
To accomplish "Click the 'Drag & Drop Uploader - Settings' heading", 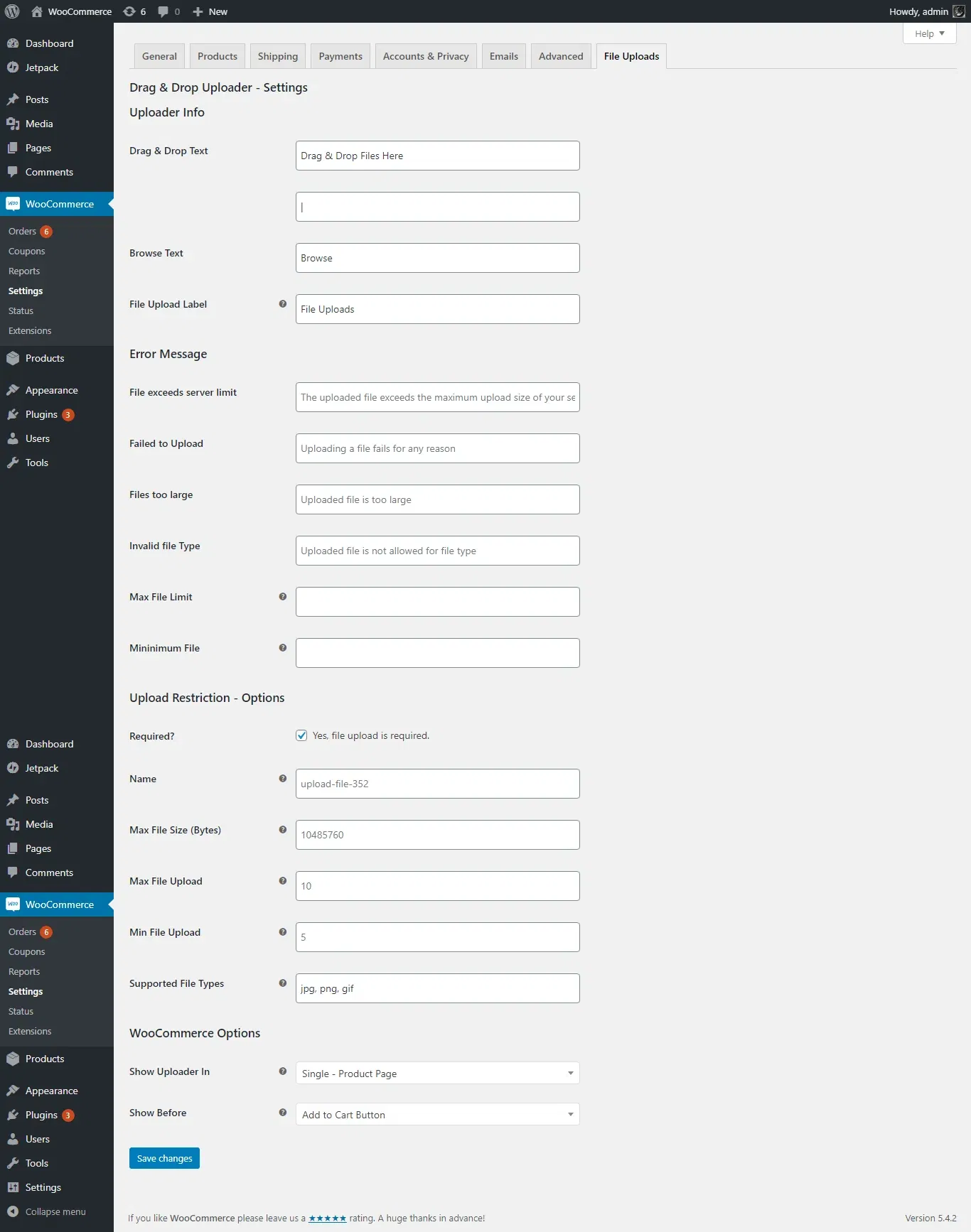I will click(218, 87).
